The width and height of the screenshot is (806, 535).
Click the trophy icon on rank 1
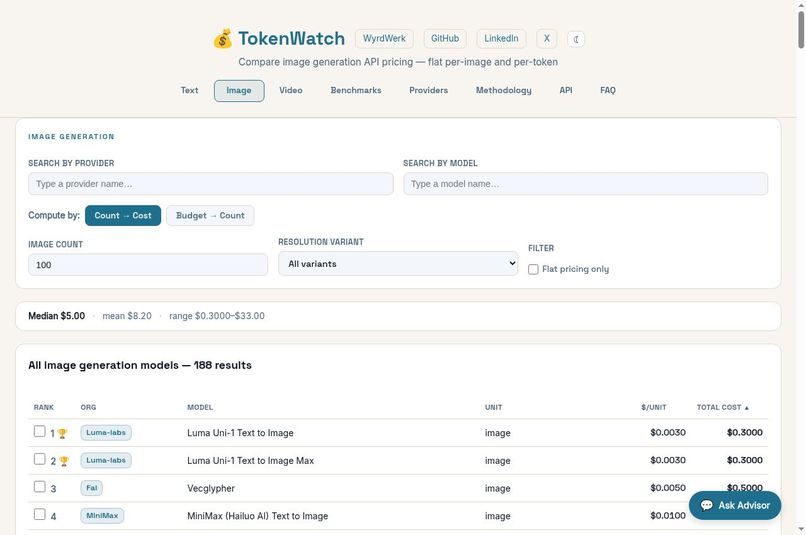pos(62,433)
